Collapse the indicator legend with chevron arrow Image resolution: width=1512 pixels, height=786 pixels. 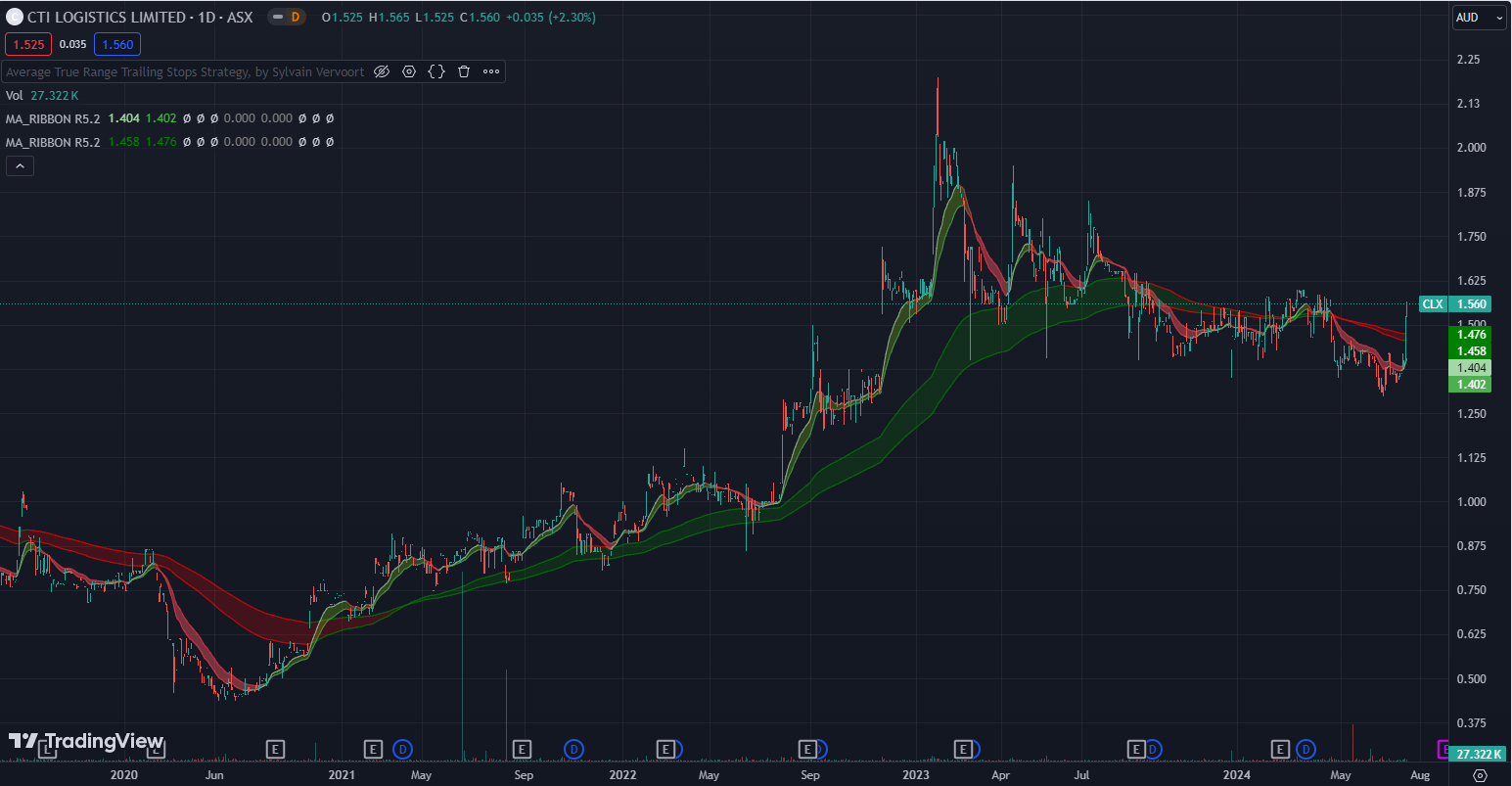(x=20, y=166)
